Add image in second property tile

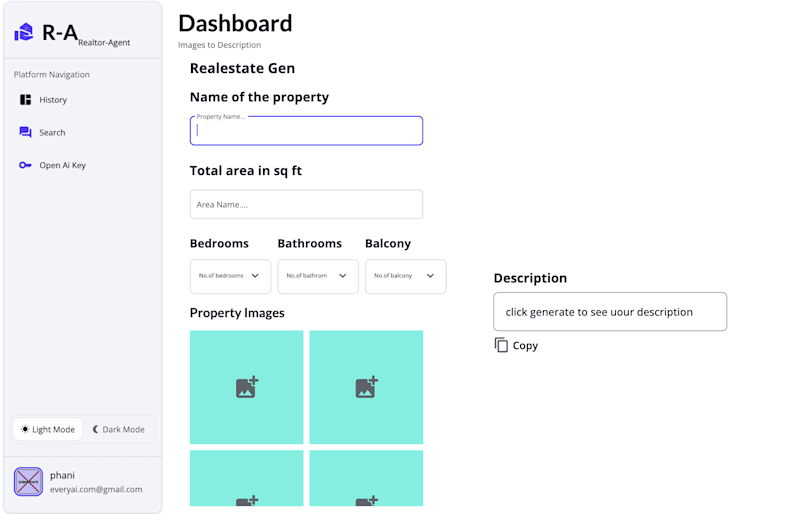click(366, 387)
